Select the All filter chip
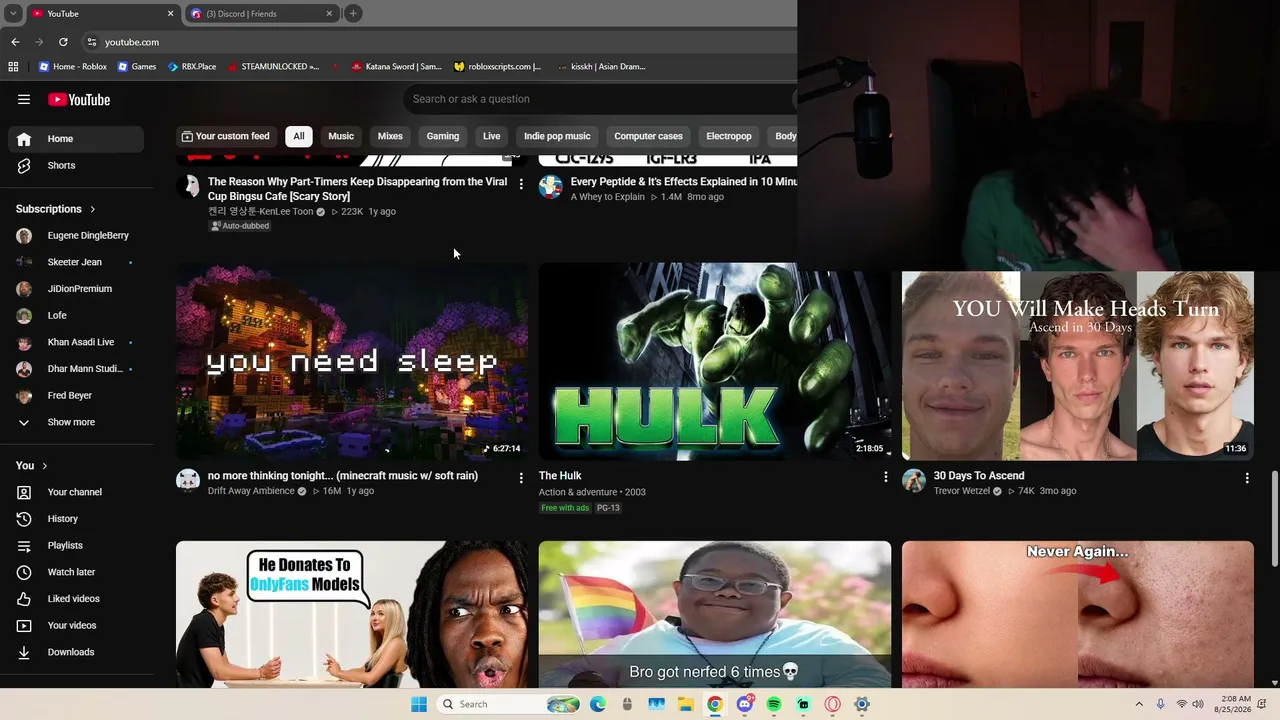The width and height of the screenshot is (1280, 720). [x=298, y=136]
